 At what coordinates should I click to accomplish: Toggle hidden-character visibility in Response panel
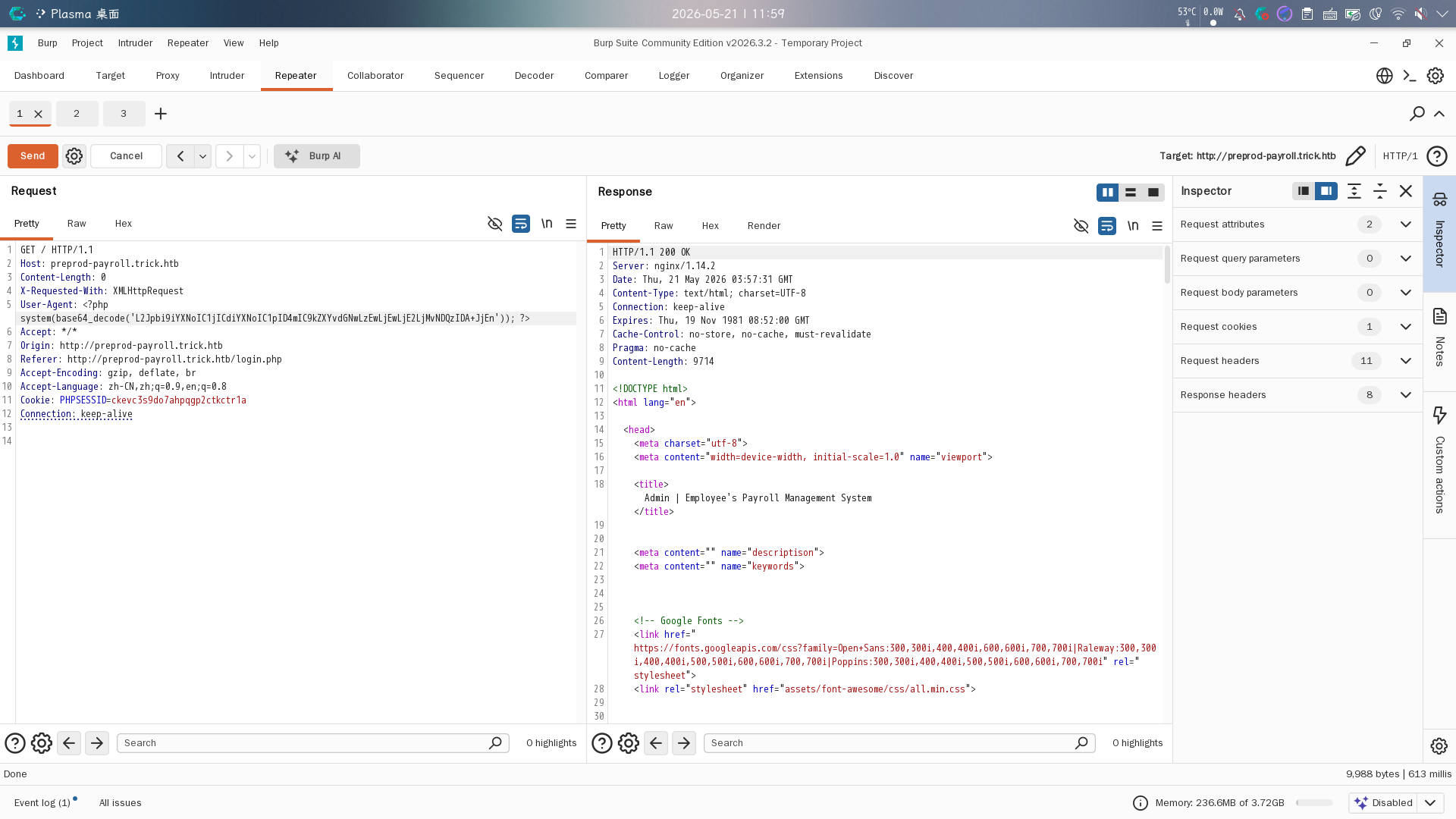[x=1081, y=226]
